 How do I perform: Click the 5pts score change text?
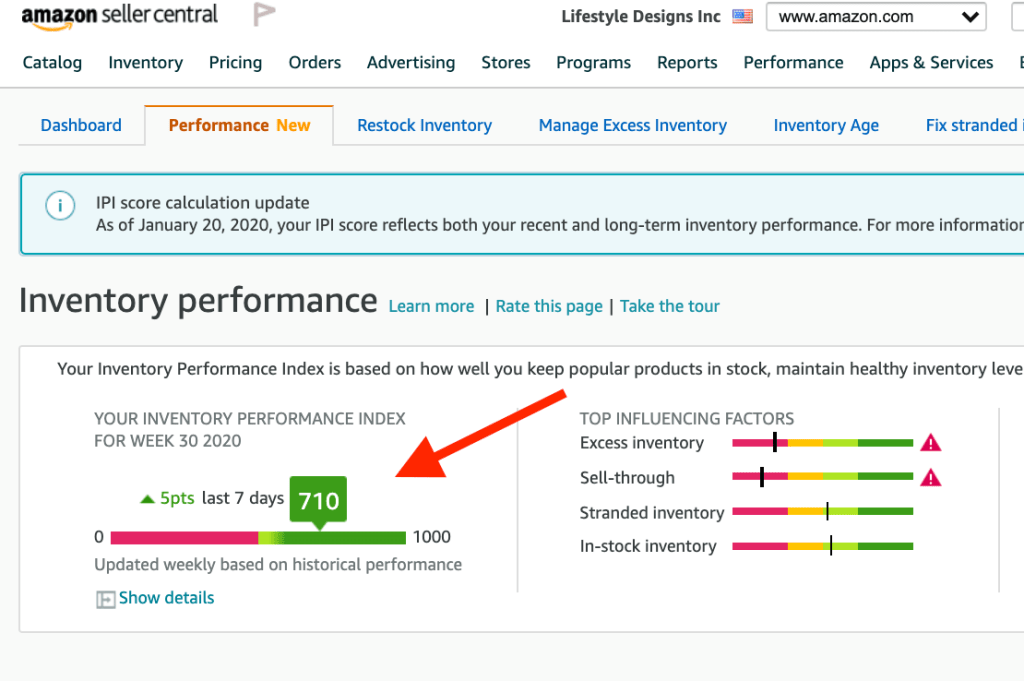tap(177, 498)
